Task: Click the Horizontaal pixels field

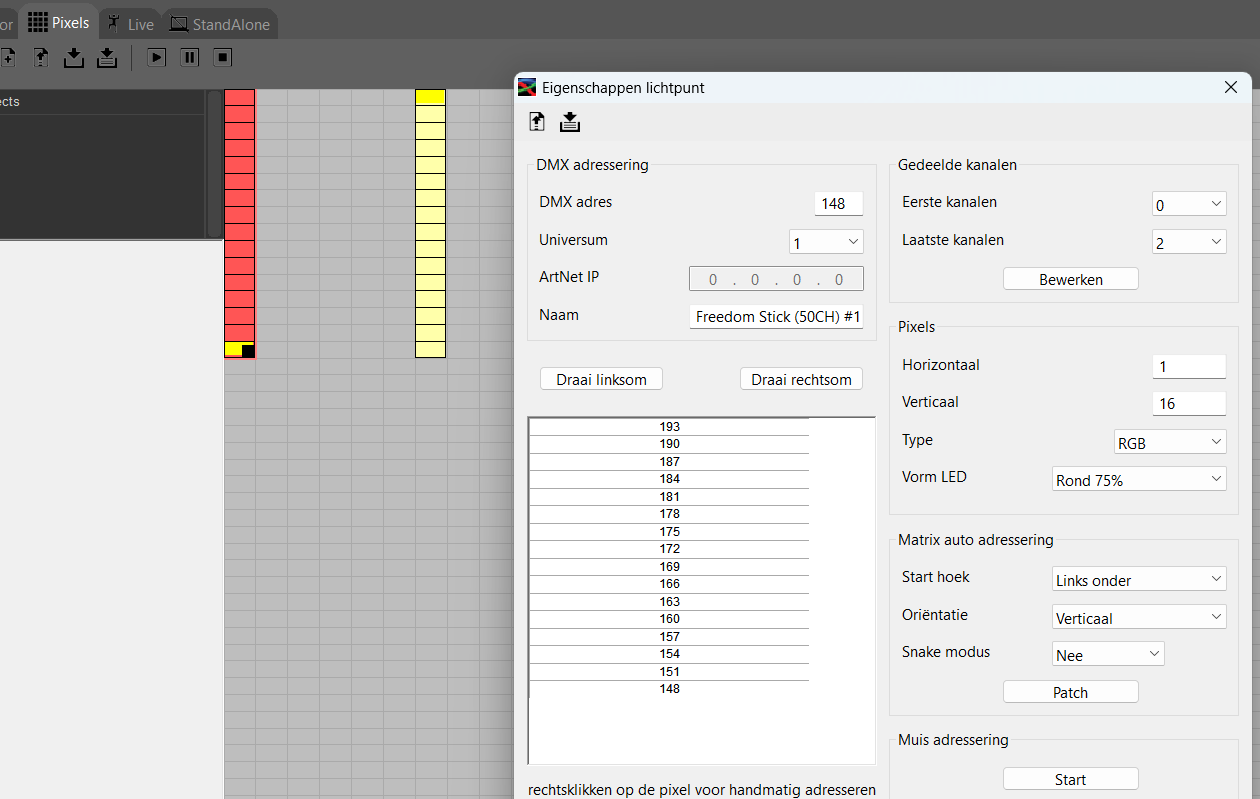Action: coord(1189,366)
